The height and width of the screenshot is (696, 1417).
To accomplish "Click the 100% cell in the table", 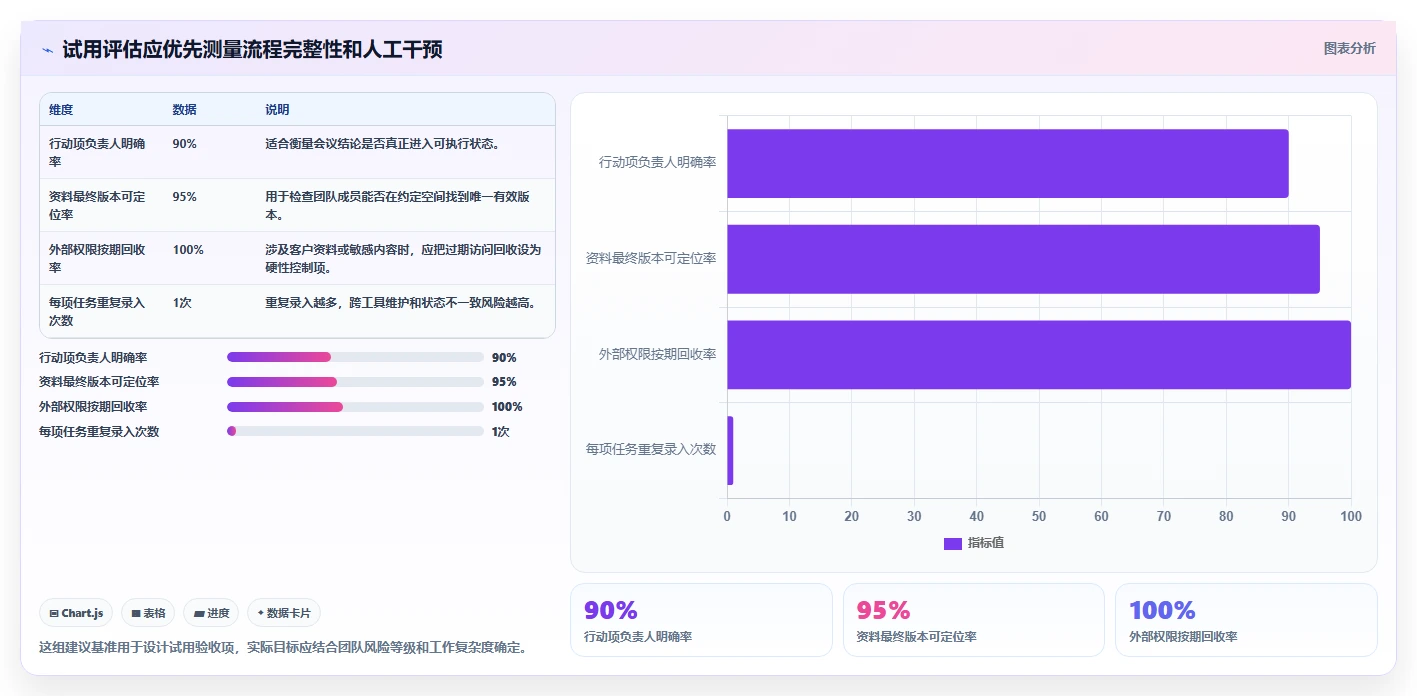I will [x=188, y=250].
